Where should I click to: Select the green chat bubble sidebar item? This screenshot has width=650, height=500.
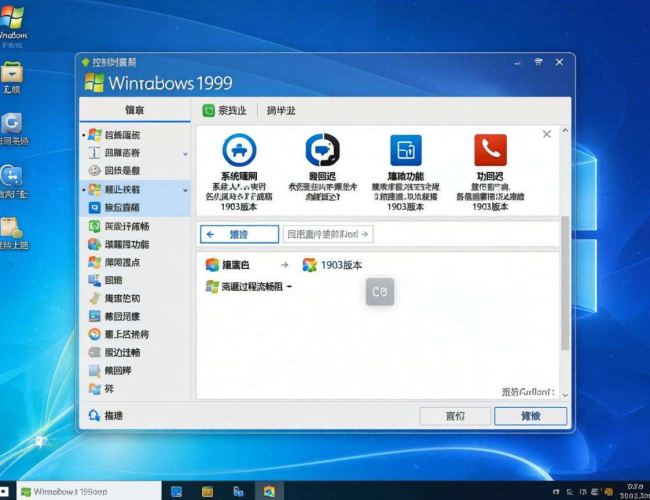coord(136,226)
